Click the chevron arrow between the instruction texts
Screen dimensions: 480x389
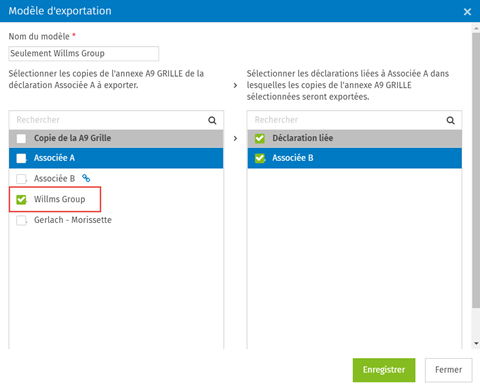tap(235, 85)
